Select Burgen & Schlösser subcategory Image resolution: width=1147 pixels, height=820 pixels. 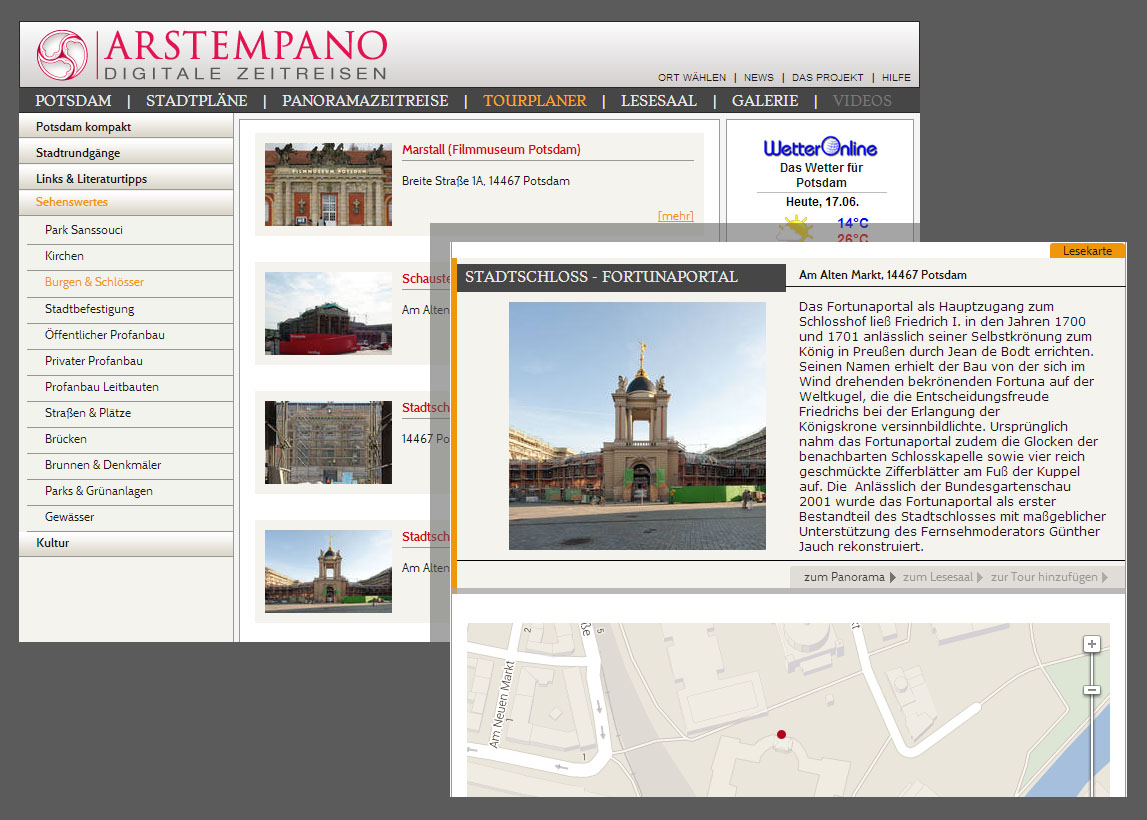coord(129,282)
